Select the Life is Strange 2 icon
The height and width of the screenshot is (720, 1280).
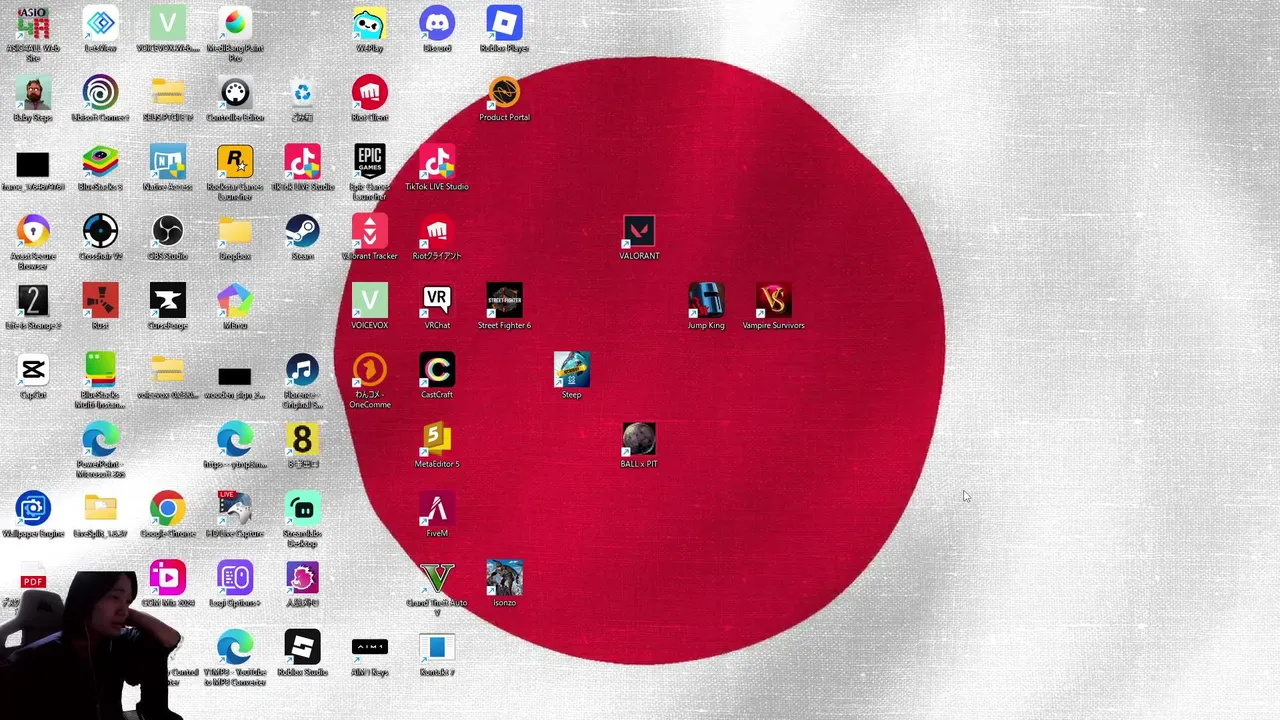pyautogui.click(x=33, y=301)
